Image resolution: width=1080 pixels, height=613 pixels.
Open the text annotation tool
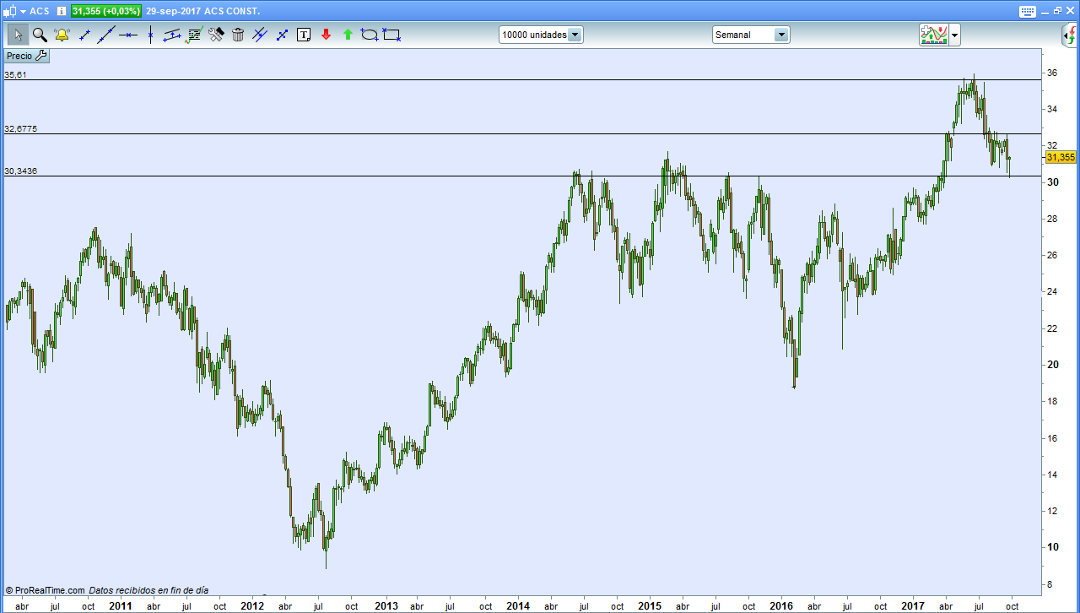[x=304, y=34]
